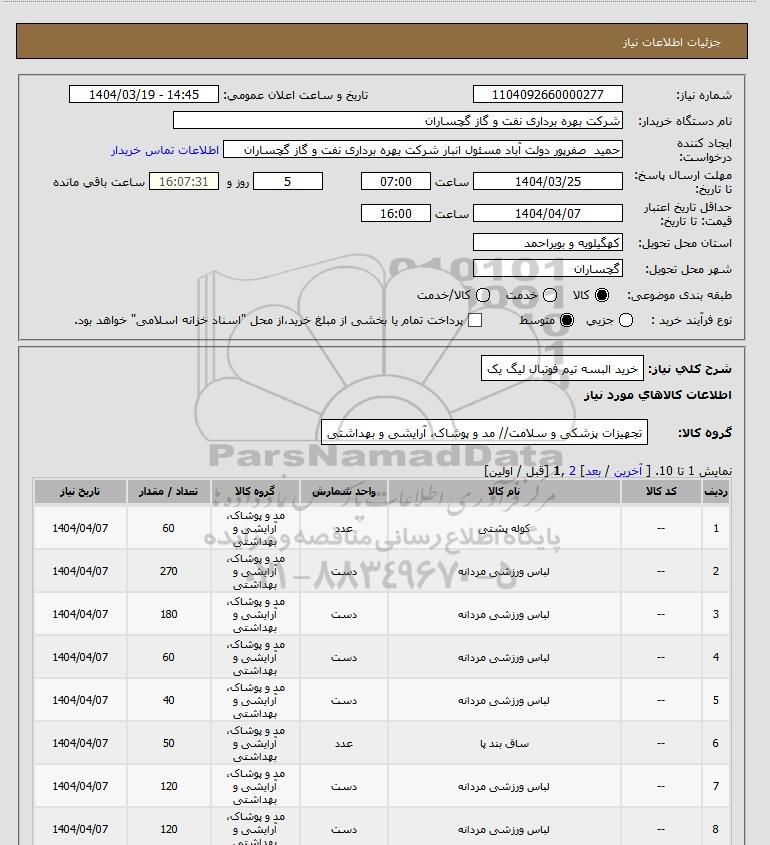Select the unit عدد cell in row 1
This screenshot has width=770, height=845.
point(344,528)
